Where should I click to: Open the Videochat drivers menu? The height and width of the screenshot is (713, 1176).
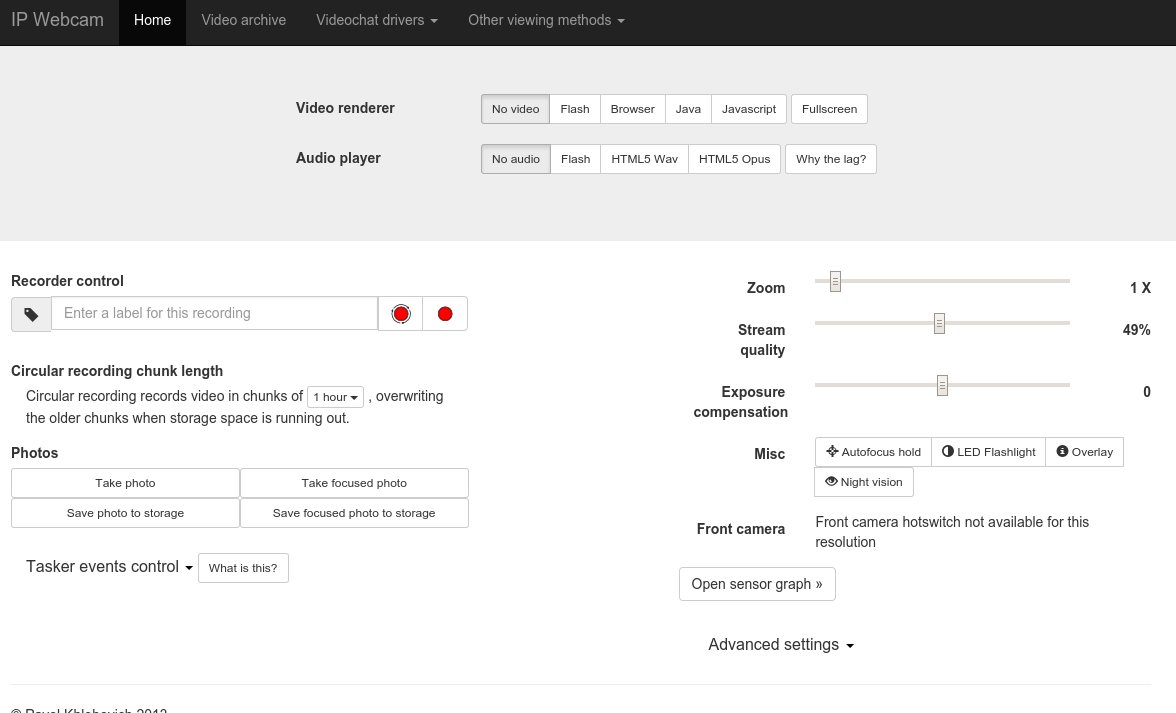coord(376,20)
